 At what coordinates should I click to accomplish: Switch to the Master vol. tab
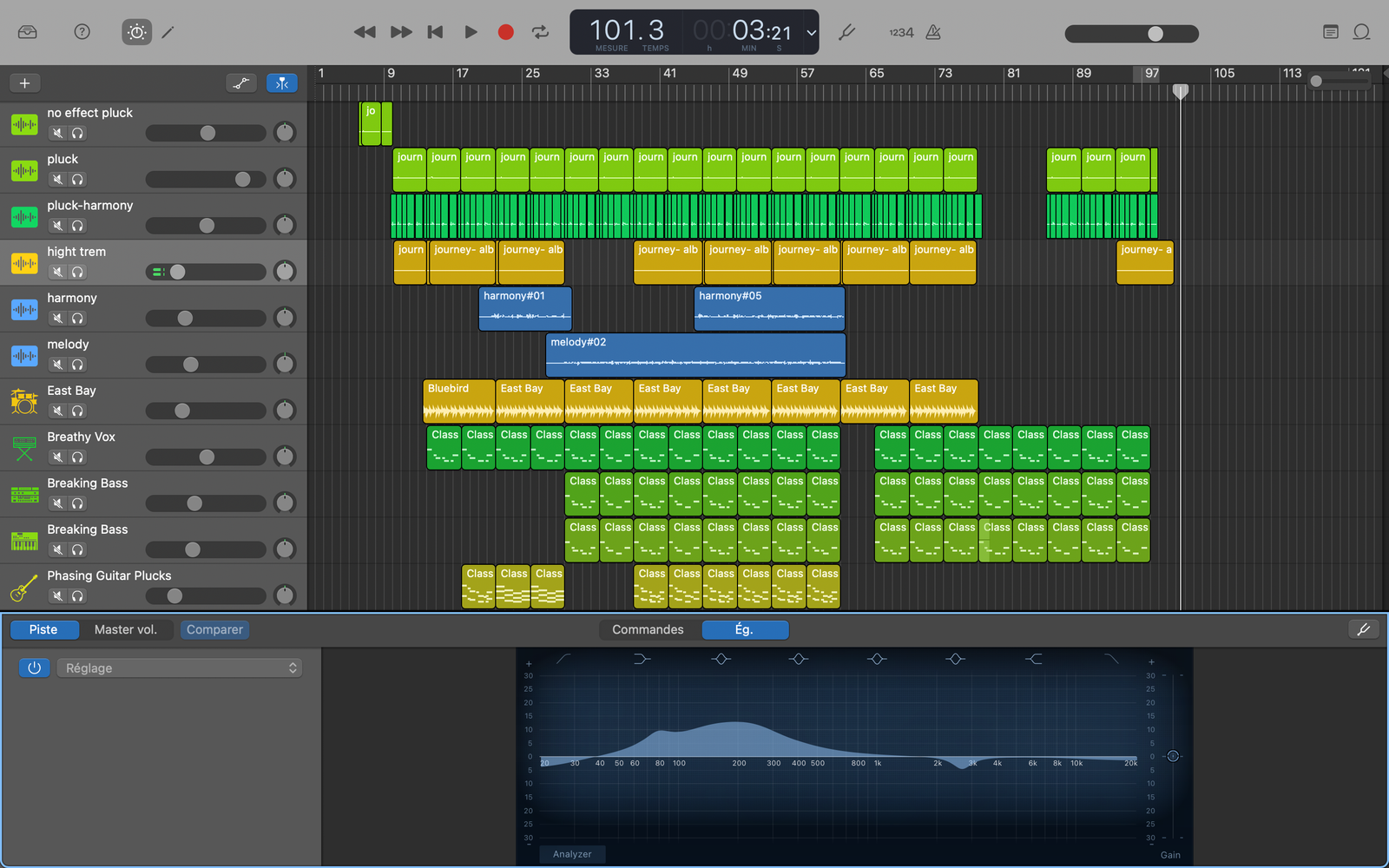coord(126,629)
